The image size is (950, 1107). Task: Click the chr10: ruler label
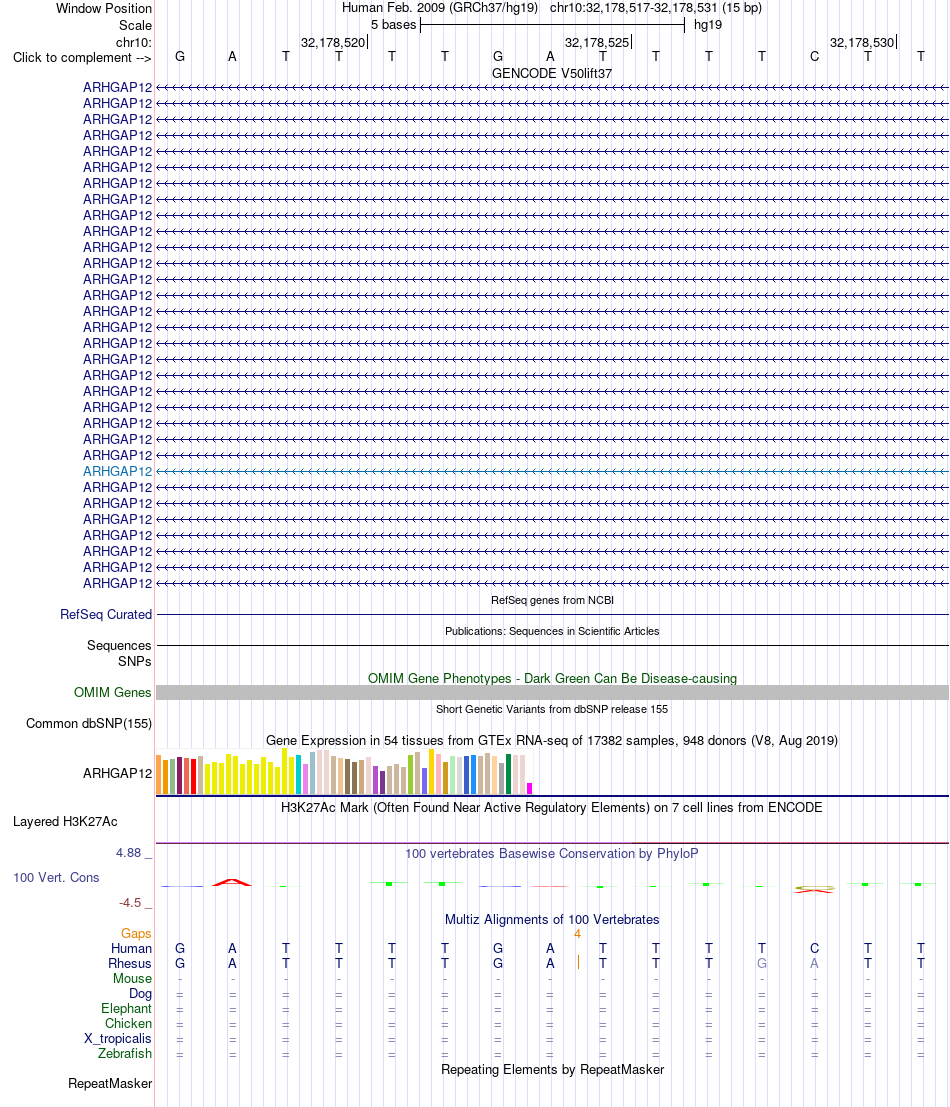[x=133, y=42]
